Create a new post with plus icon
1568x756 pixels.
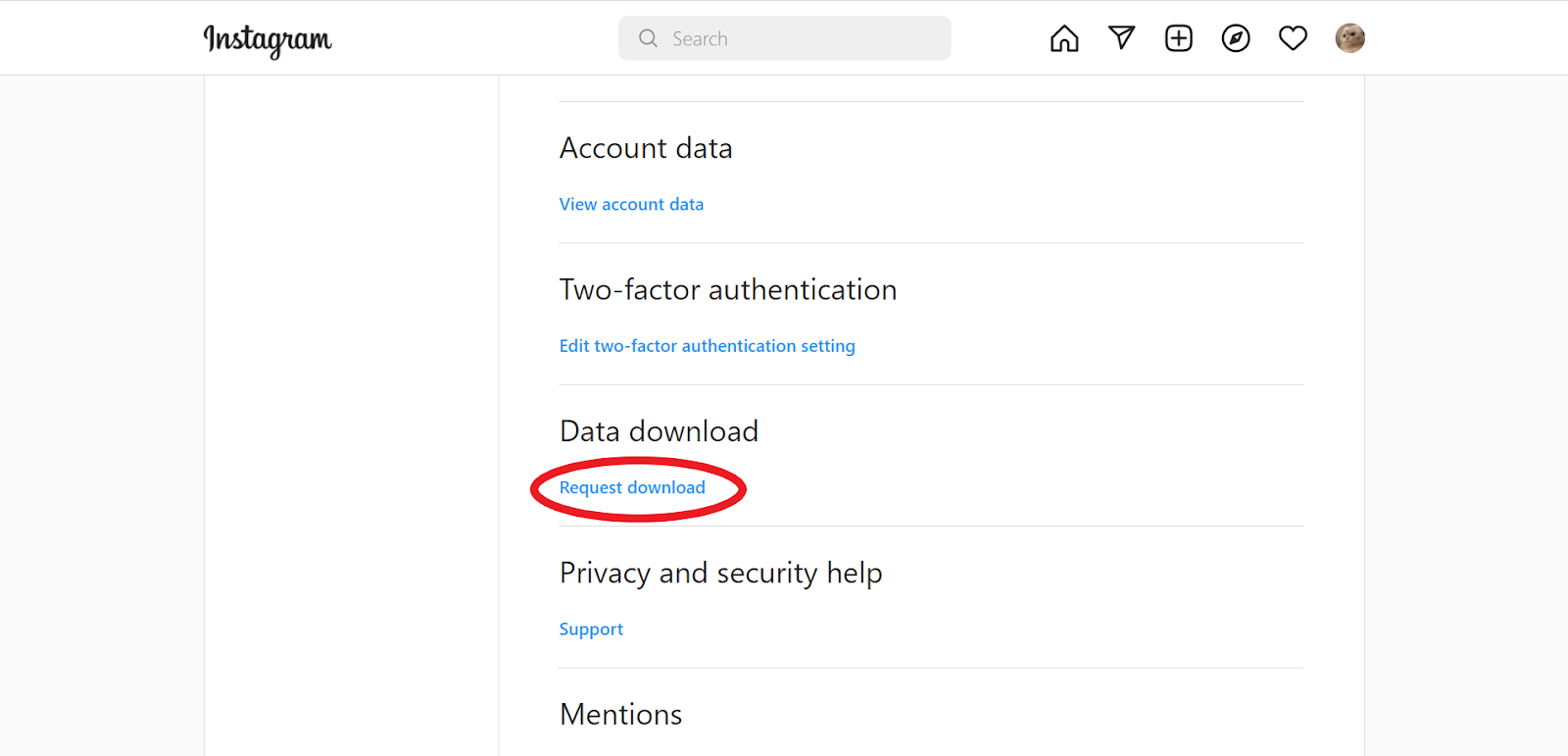point(1178,38)
